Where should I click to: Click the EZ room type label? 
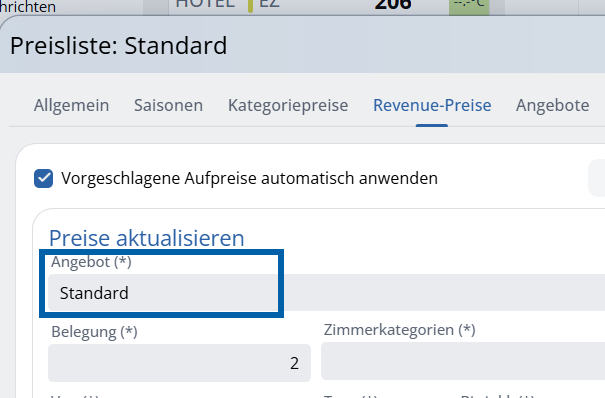(269, 4)
